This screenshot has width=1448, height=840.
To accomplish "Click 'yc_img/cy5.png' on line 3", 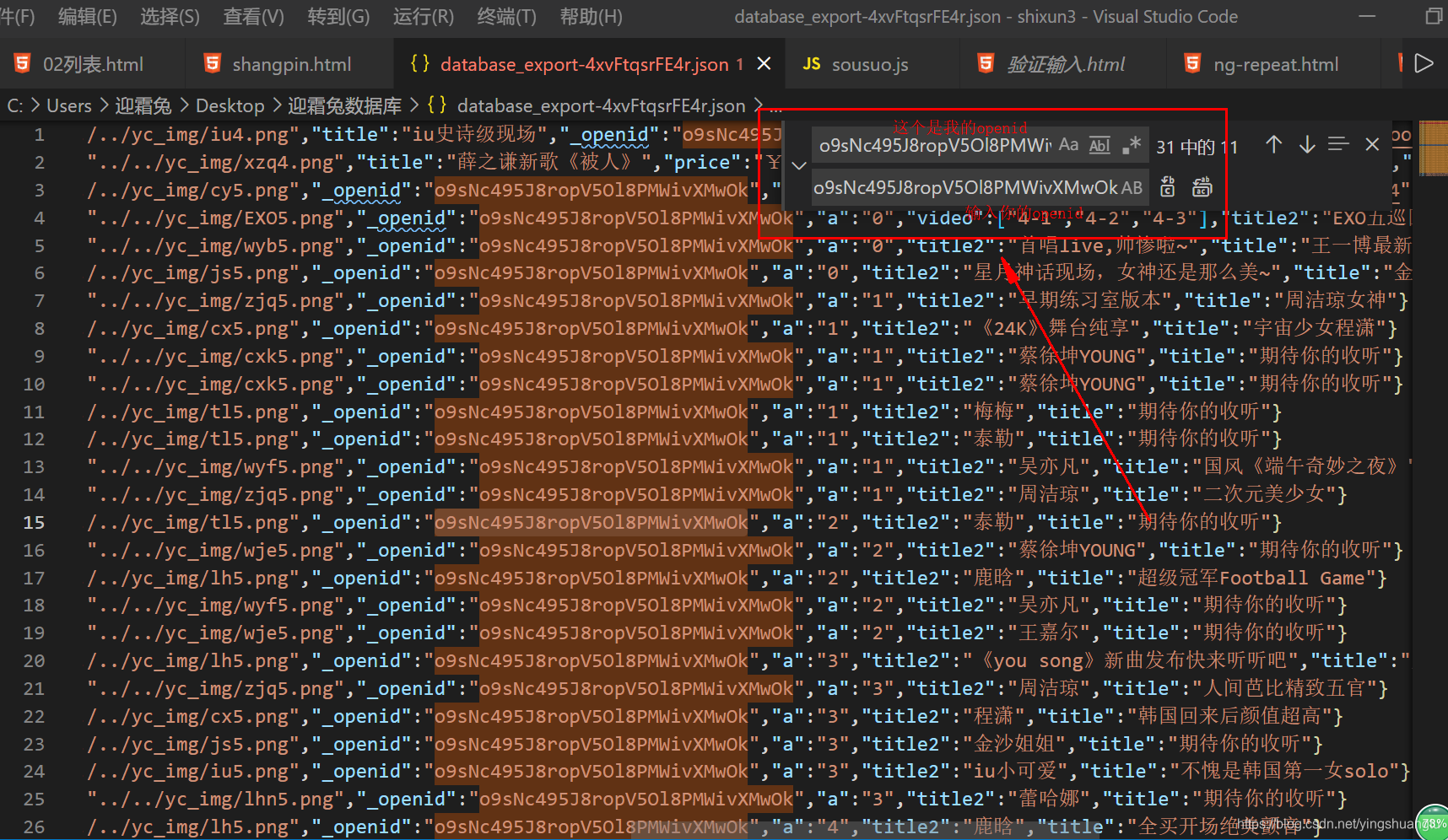I will pos(210,191).
